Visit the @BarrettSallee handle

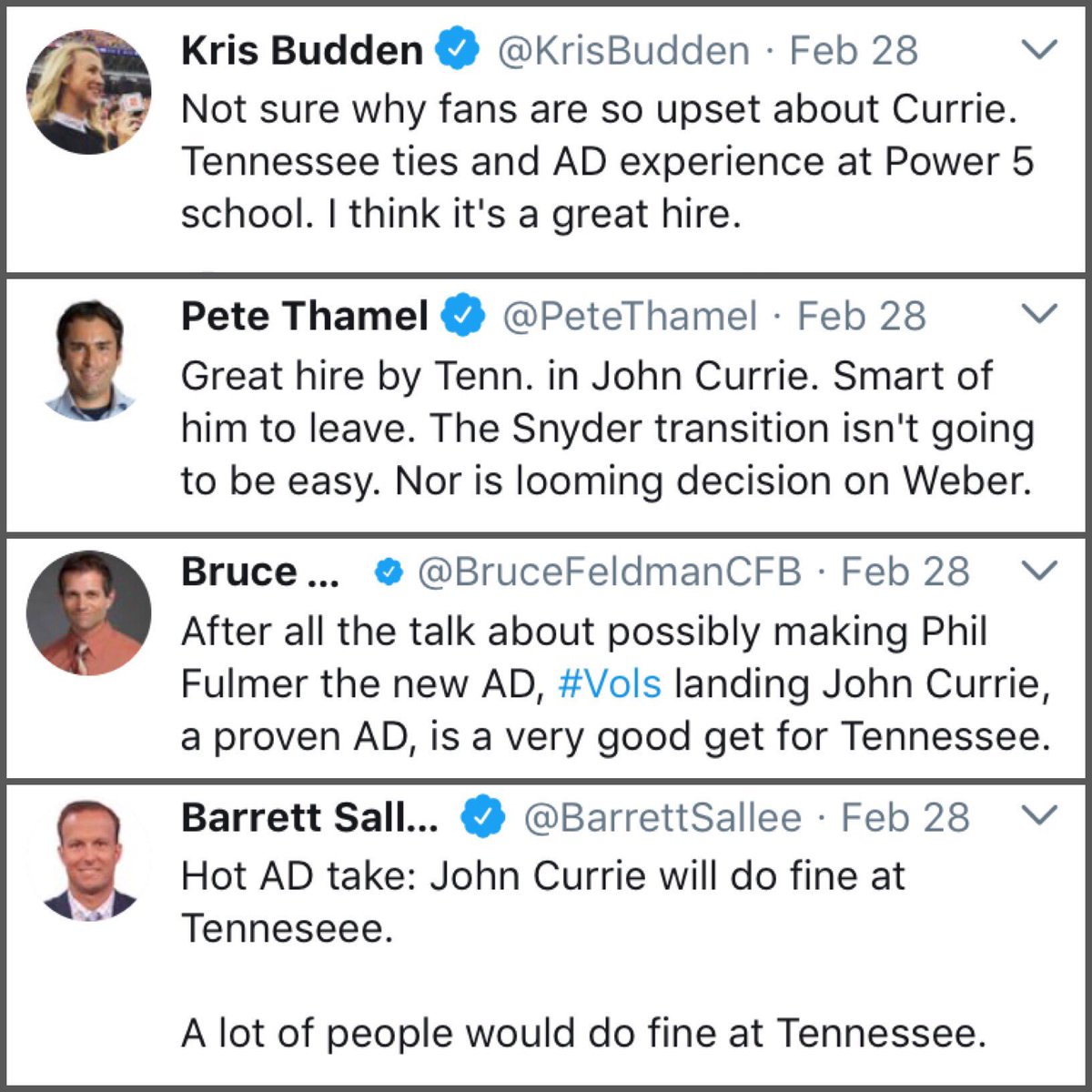[x=662, y=817]
